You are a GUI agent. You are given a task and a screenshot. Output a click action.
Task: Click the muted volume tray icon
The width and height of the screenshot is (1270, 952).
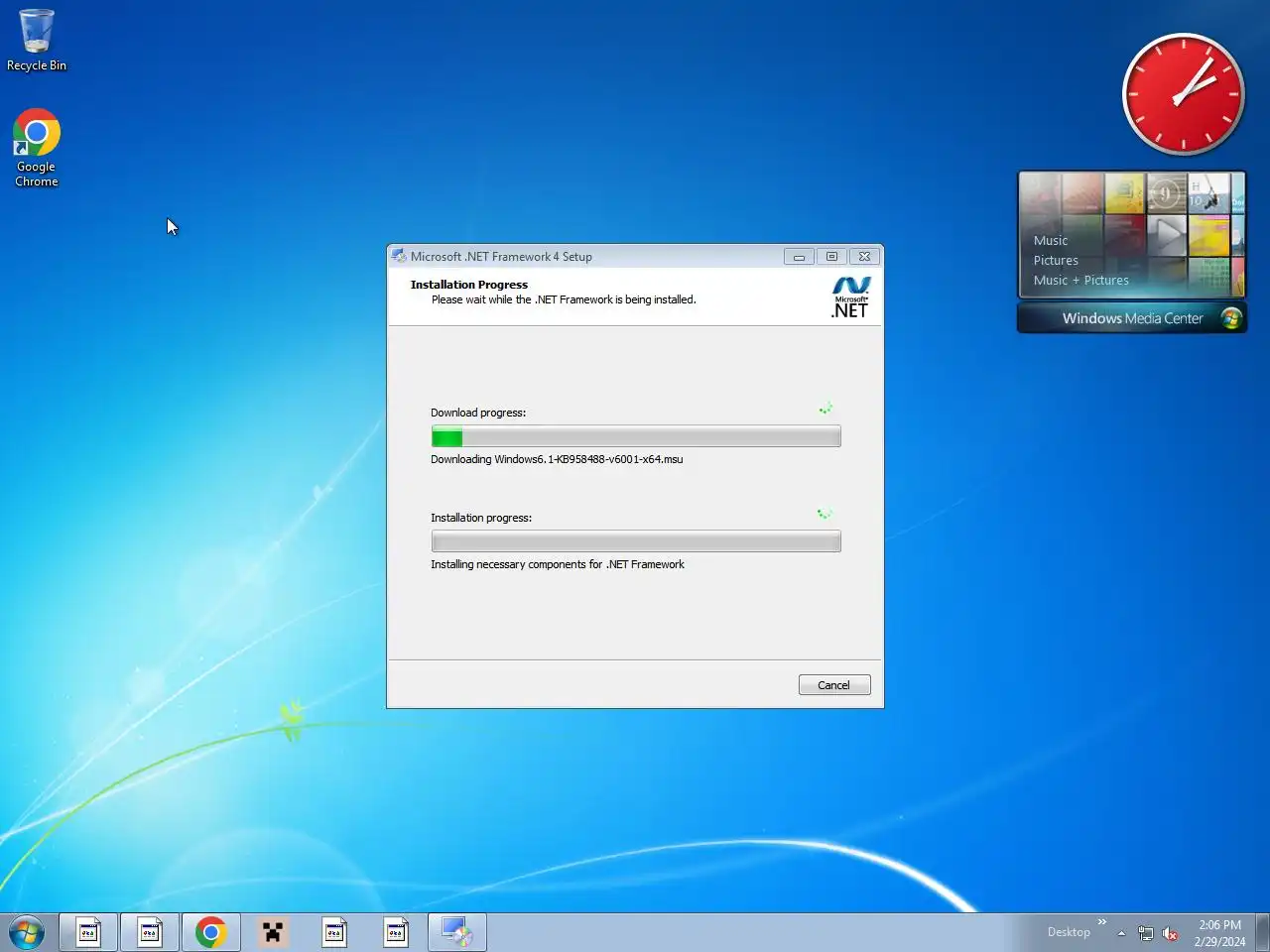pos(1171,933)
